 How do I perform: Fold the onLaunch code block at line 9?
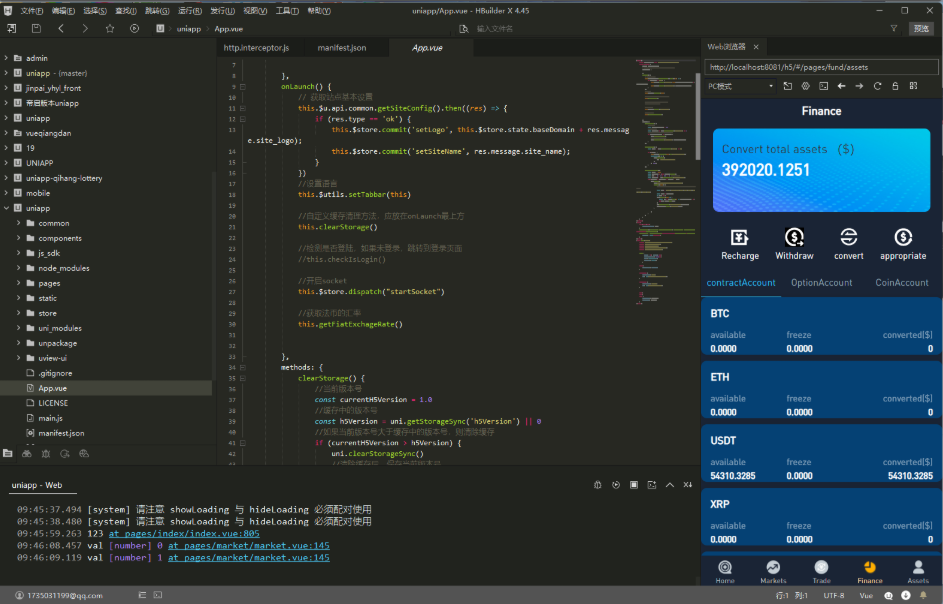pos(242,87)
